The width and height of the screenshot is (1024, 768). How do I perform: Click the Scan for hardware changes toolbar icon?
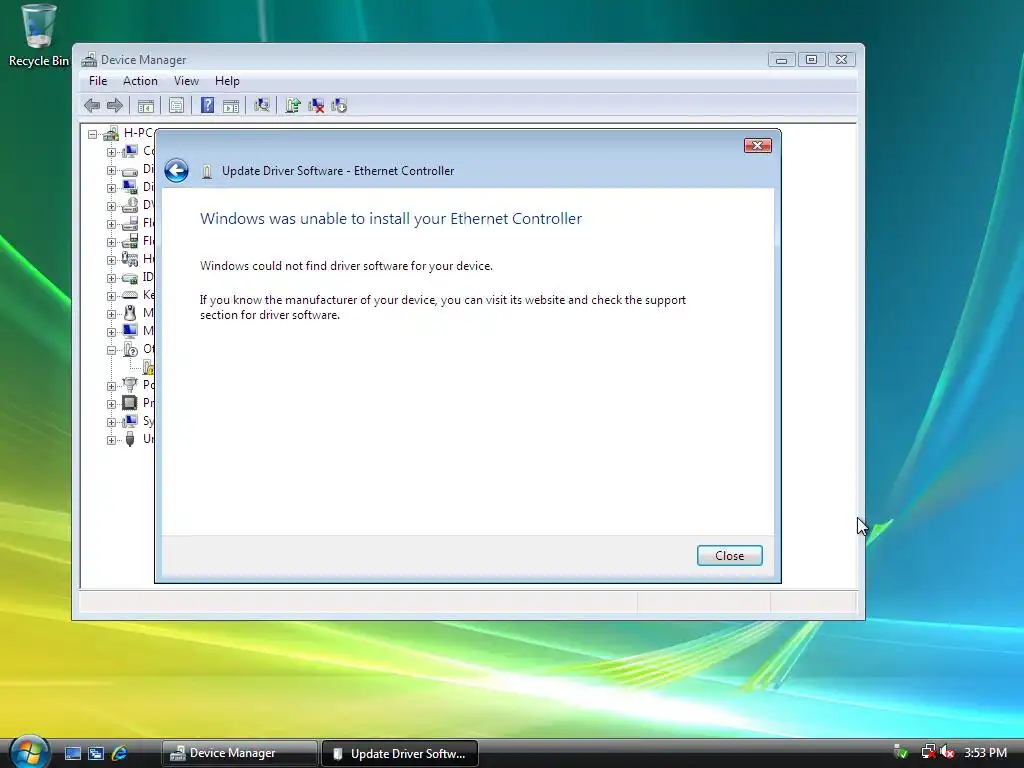coord(261,105)
